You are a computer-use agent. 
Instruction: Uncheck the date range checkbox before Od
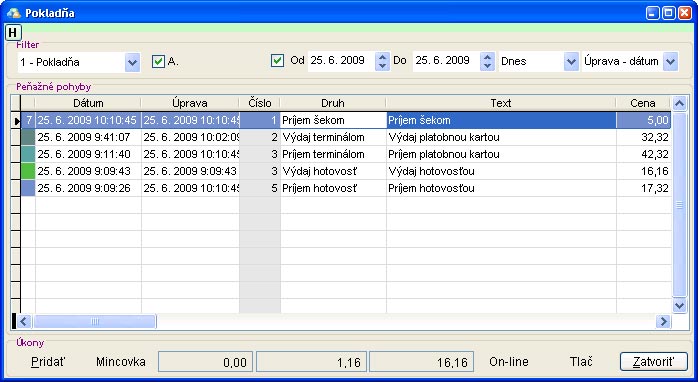click(x=277, y=61)
